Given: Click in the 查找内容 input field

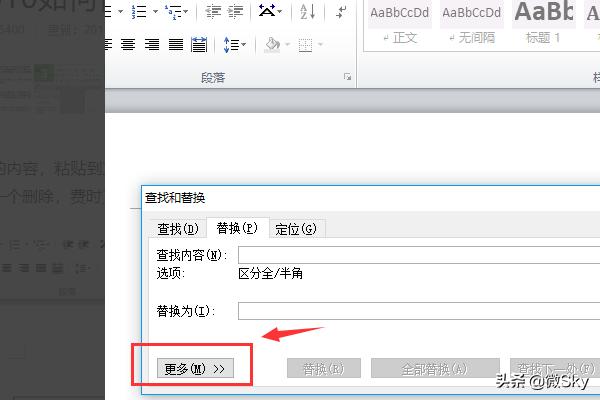Looking at the screenshot, I should point(418,255).
